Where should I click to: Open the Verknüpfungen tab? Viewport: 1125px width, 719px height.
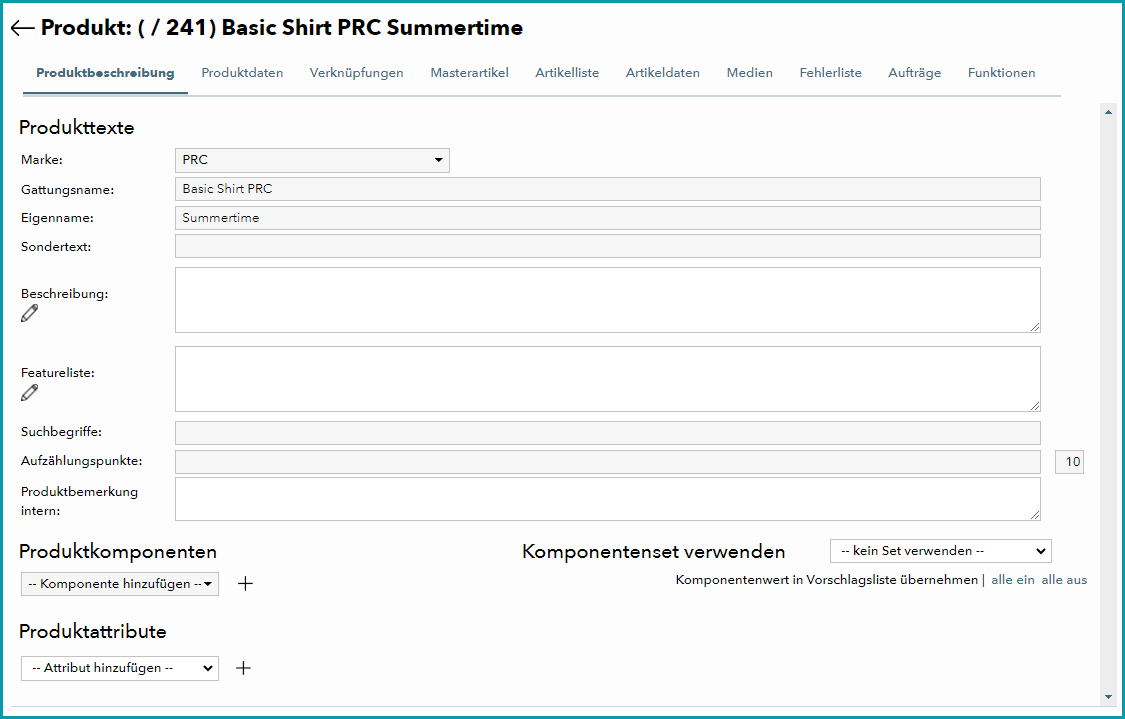pyautogui.click(x=357, y=72)
